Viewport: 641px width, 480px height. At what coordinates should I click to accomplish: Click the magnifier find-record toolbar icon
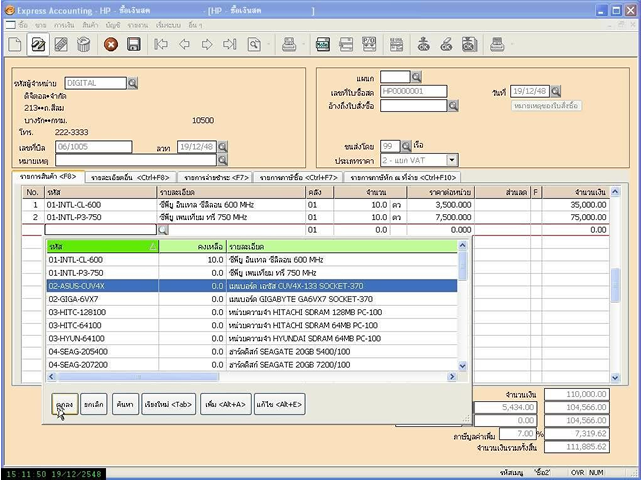coord(255,44)
